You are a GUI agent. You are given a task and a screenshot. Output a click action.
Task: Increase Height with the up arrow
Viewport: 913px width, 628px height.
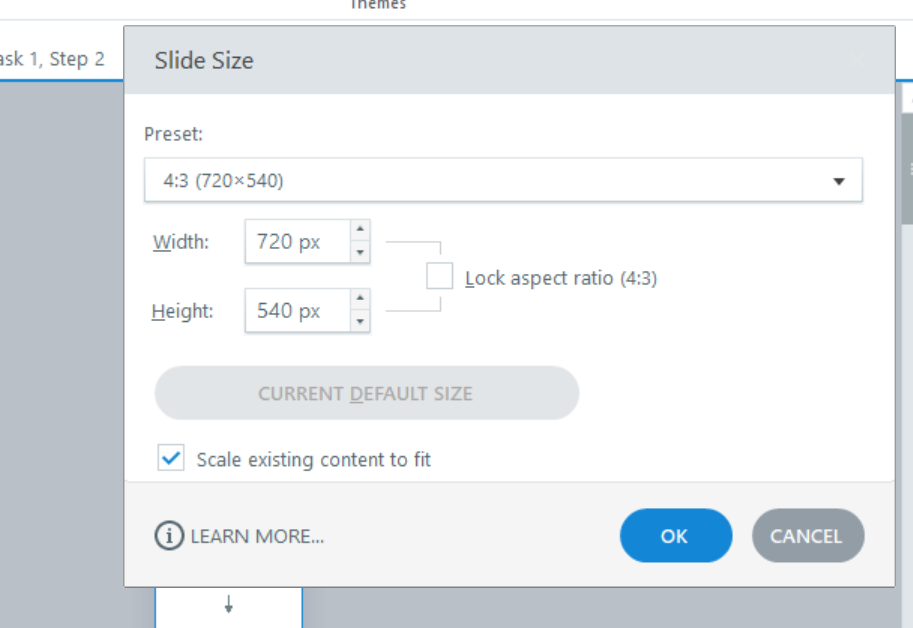(360, 300)
